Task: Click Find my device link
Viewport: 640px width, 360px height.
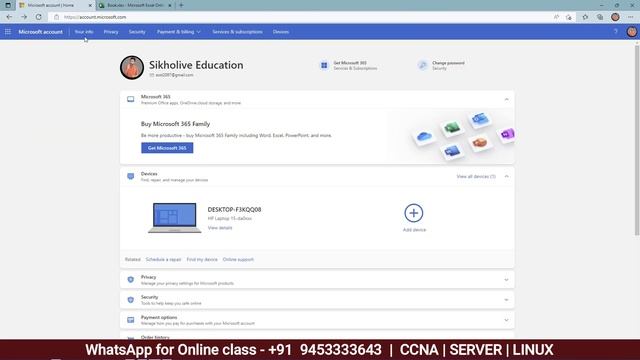Action: [x=202, y=260]
